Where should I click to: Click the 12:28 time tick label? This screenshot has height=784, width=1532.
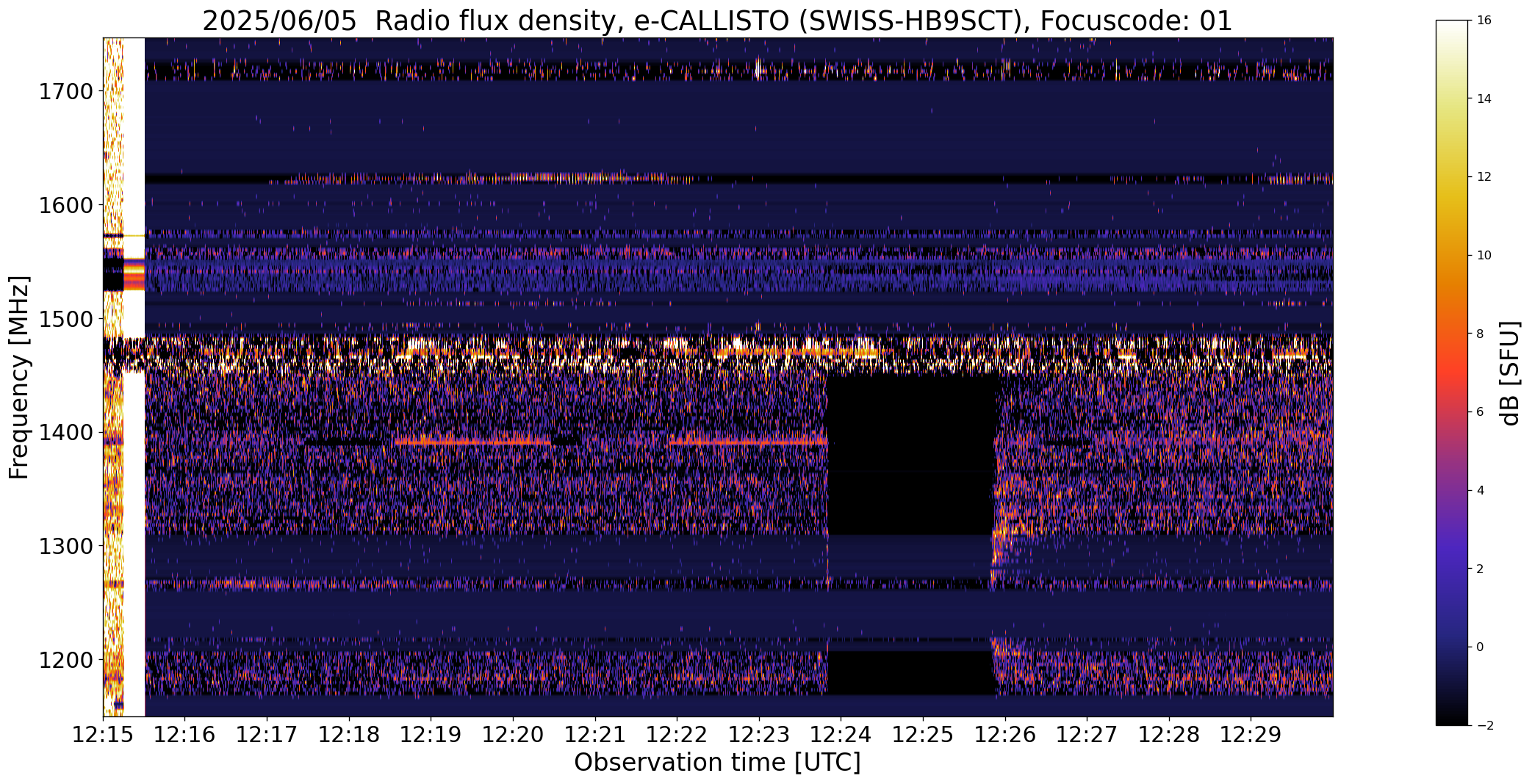pos(1170,734)
